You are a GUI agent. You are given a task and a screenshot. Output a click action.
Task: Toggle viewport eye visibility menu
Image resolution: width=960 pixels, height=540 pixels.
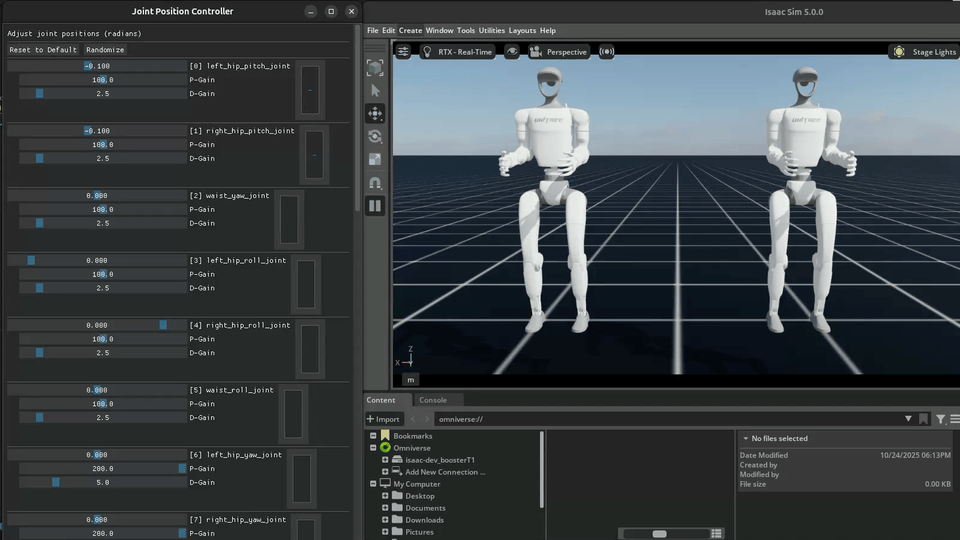point(512,51)
